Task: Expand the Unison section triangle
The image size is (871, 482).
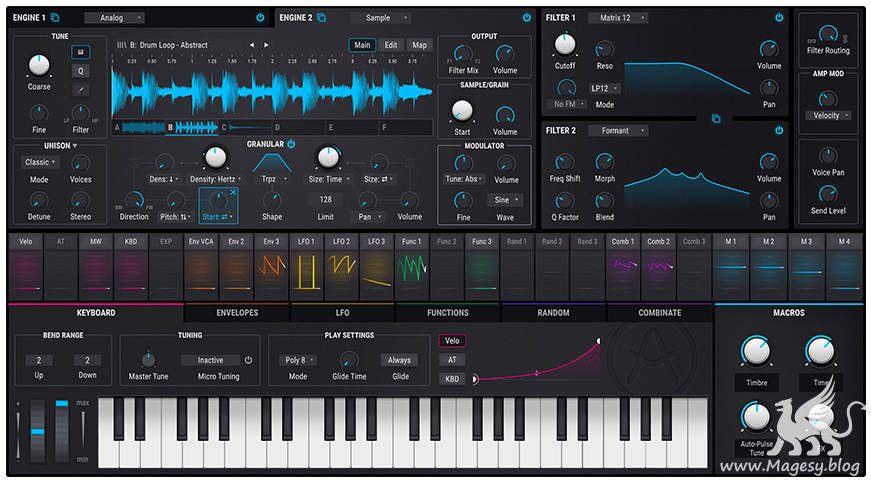Action: pyautogui.click(x=74, y=146)
